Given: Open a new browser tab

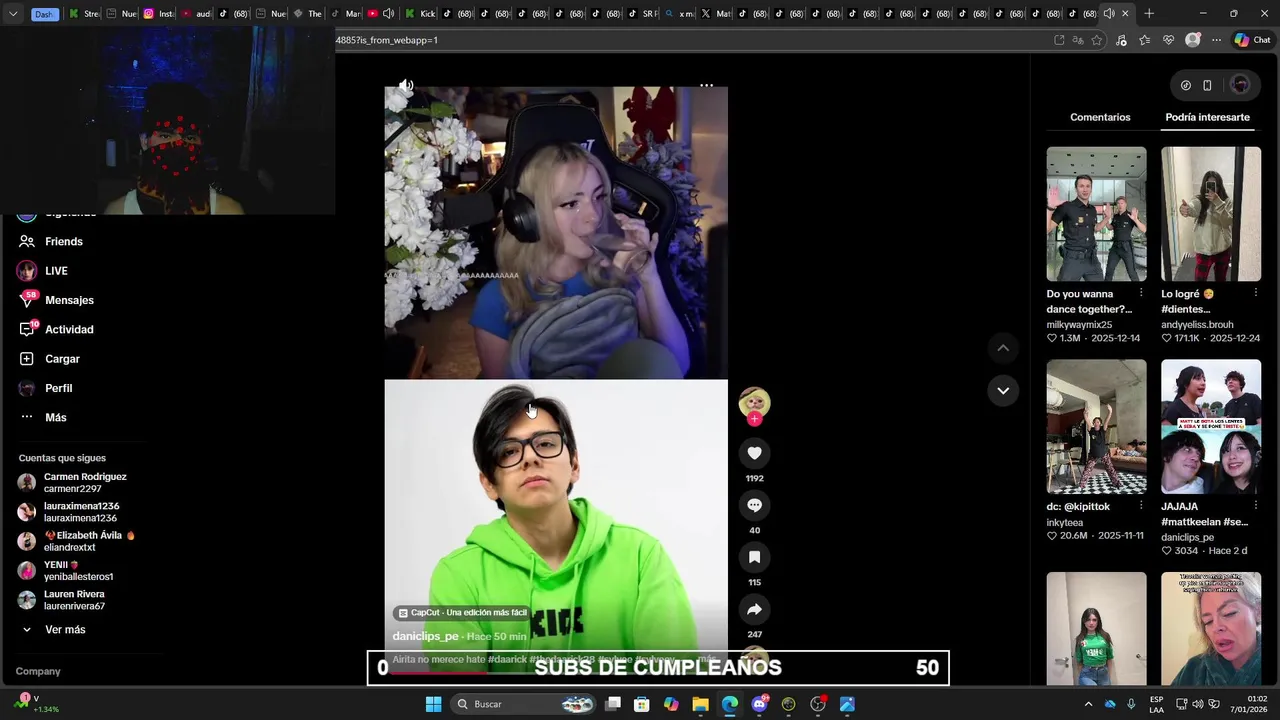Looking at the screenshot, I should pyautogui.click(x=1149, y=14).
